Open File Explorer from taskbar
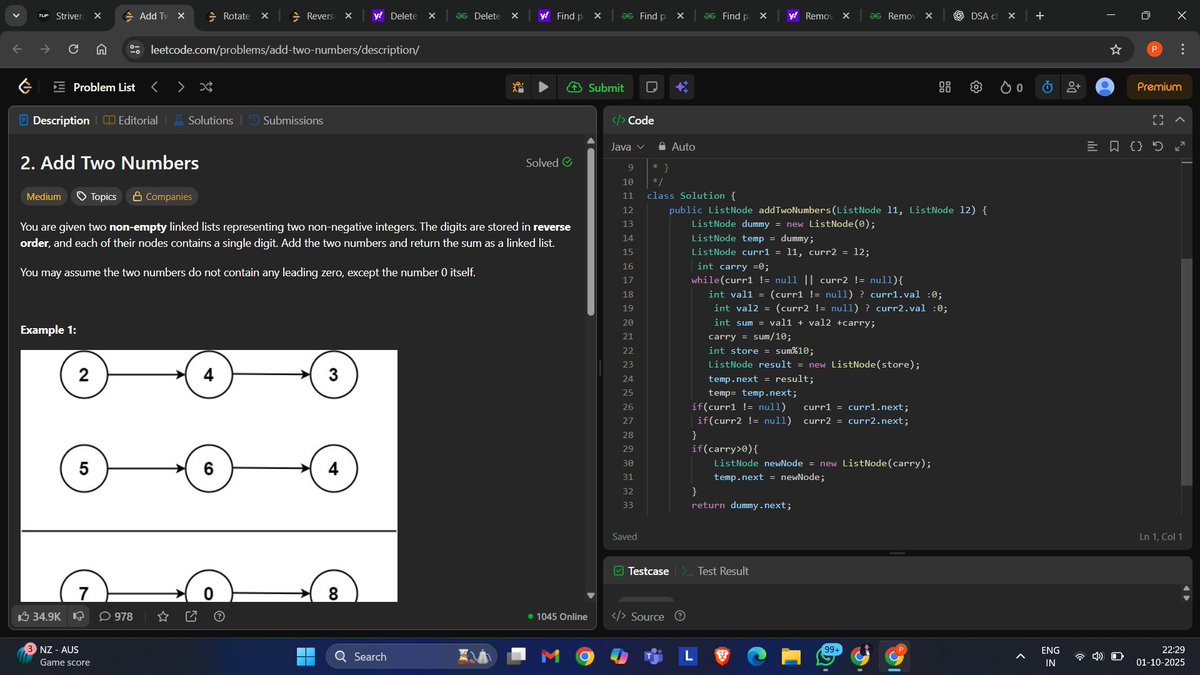Image resolution: width=1200 pixels, height=675 pixels. (x=792, y=656)
